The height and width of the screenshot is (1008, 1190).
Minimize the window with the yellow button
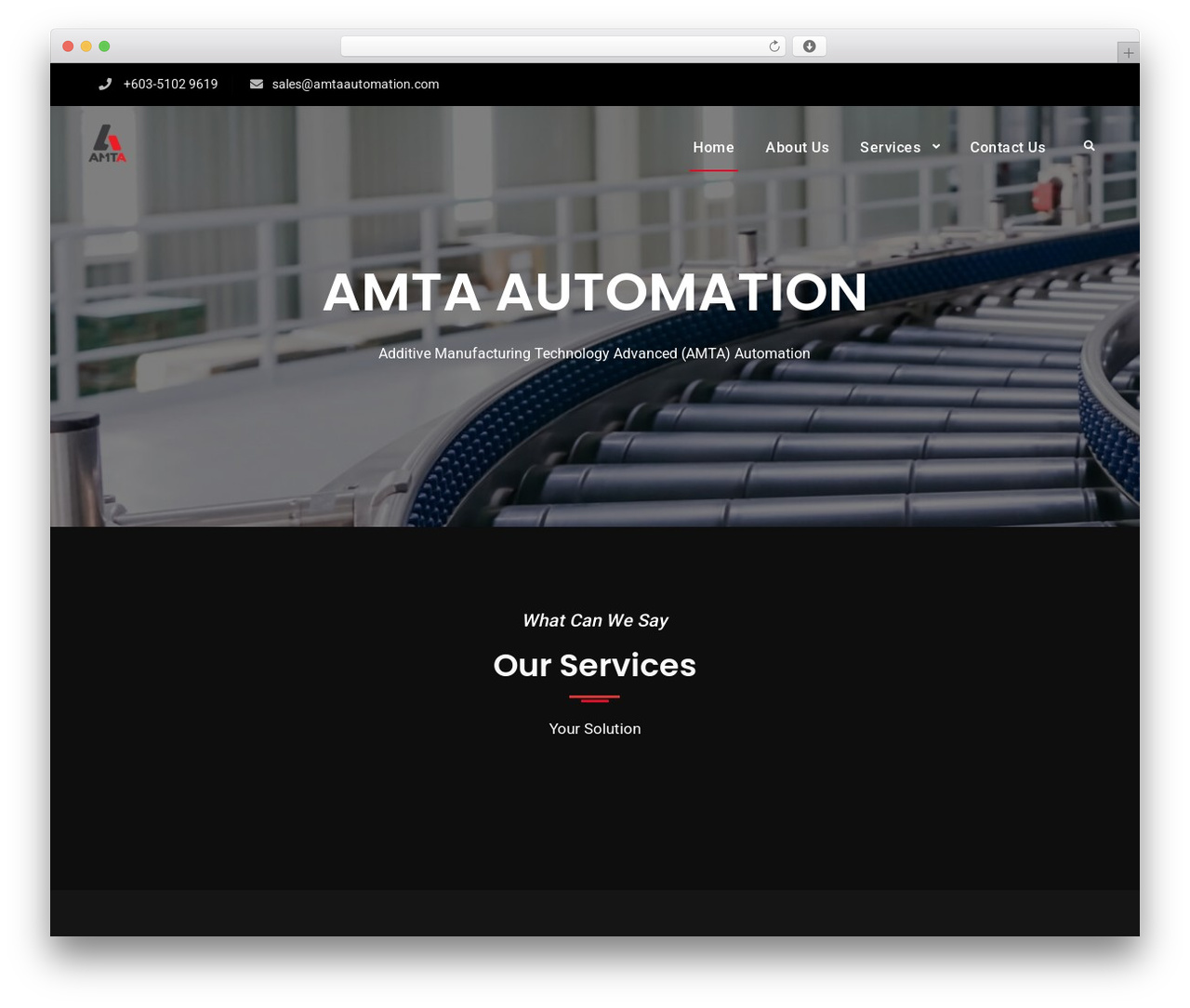coord(86,46)
